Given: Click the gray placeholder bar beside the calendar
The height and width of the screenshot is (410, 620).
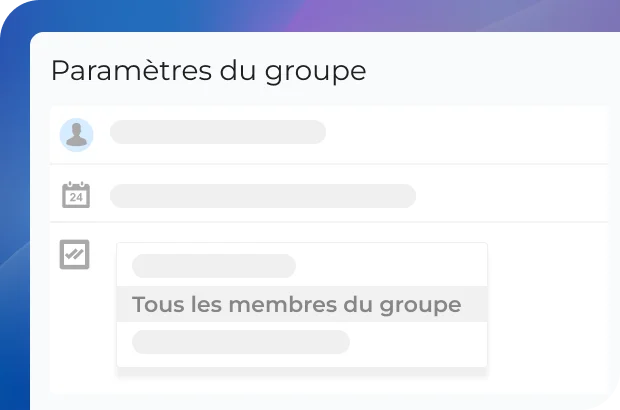Looking at the screenshot, I should point(262,195).
